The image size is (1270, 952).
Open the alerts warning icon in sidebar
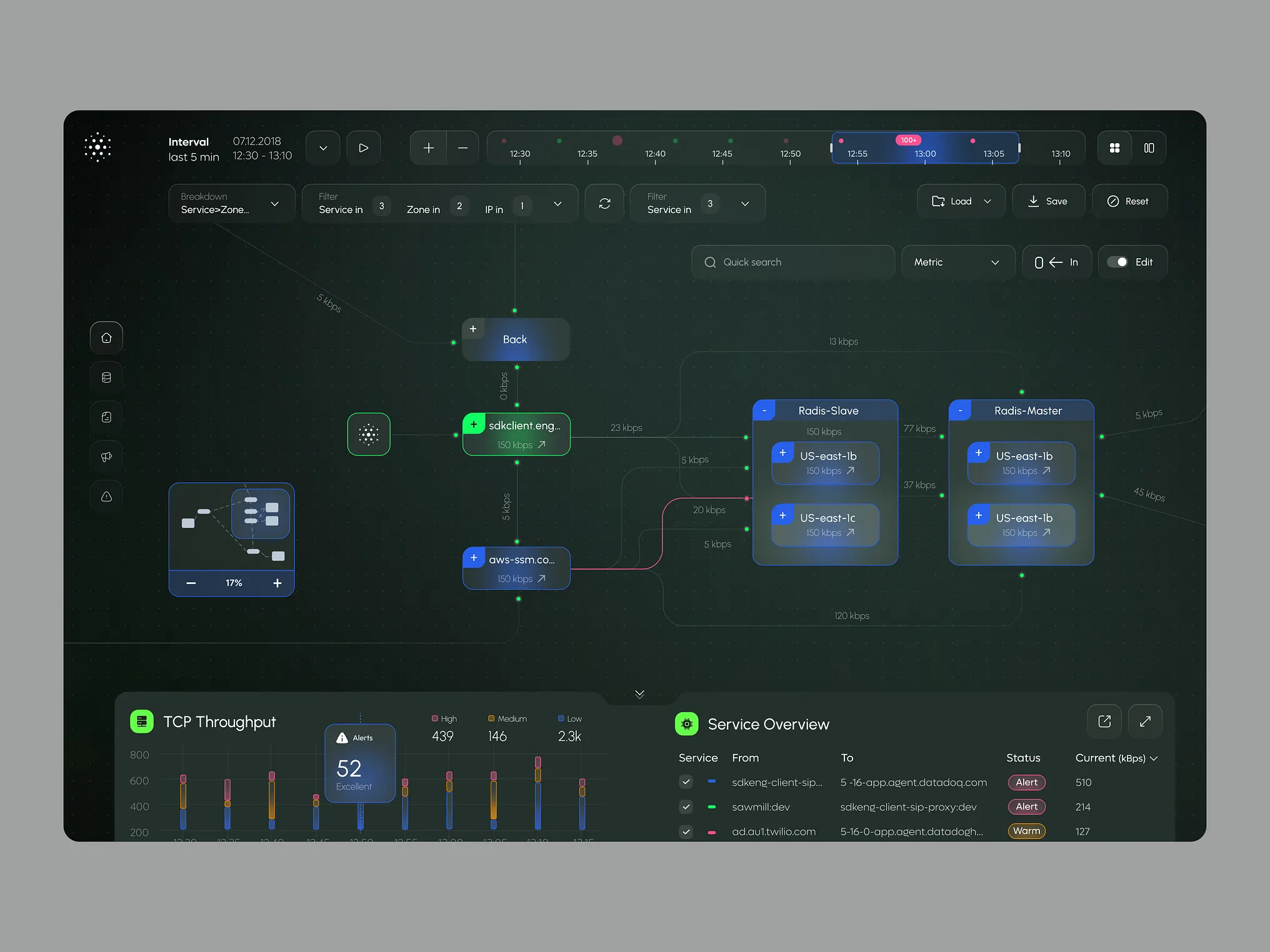[x=106, y=496]
